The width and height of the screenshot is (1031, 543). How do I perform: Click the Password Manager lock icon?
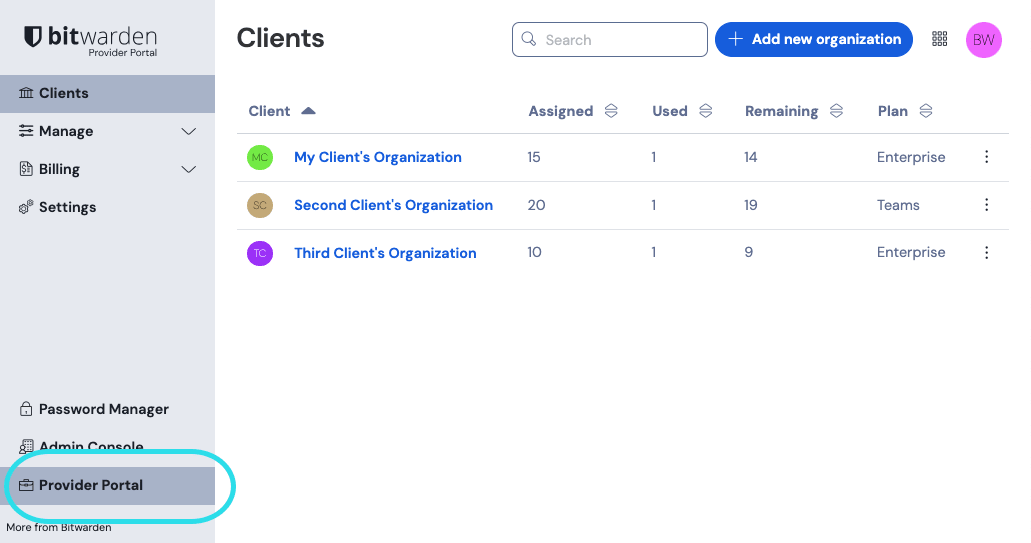(26, 409)
